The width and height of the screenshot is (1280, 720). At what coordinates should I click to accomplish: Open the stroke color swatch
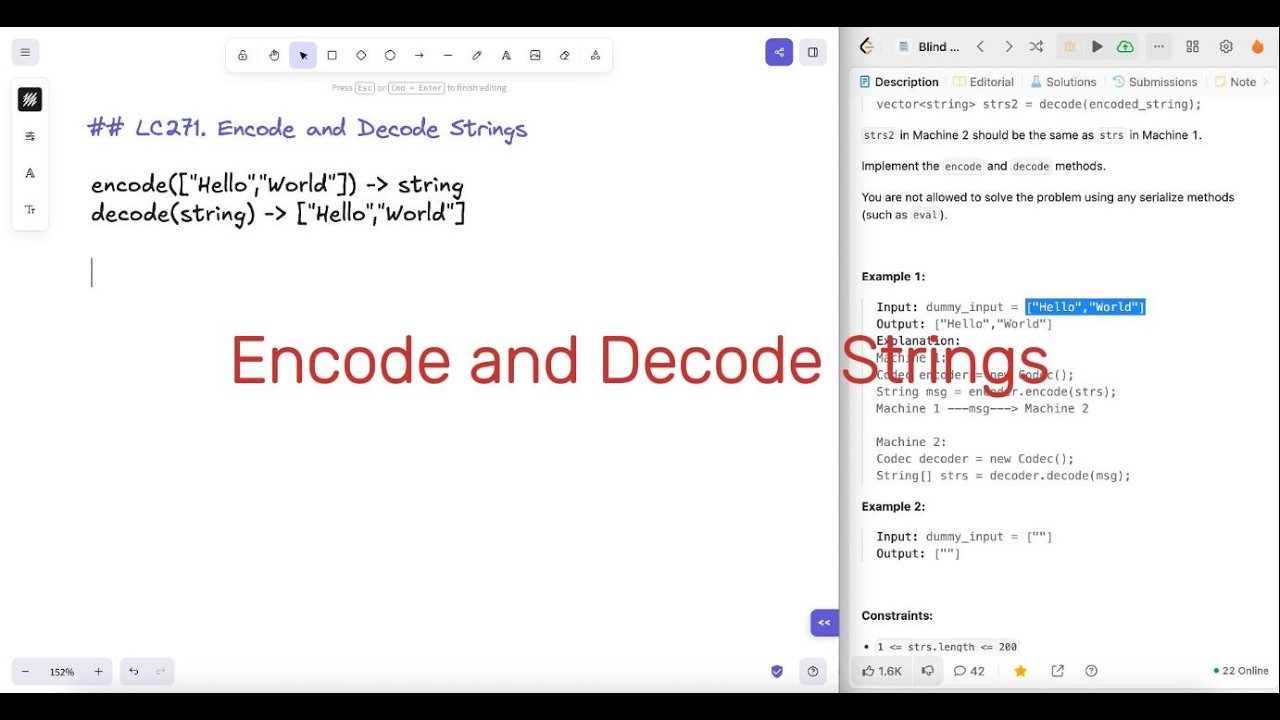pos(30,99)
